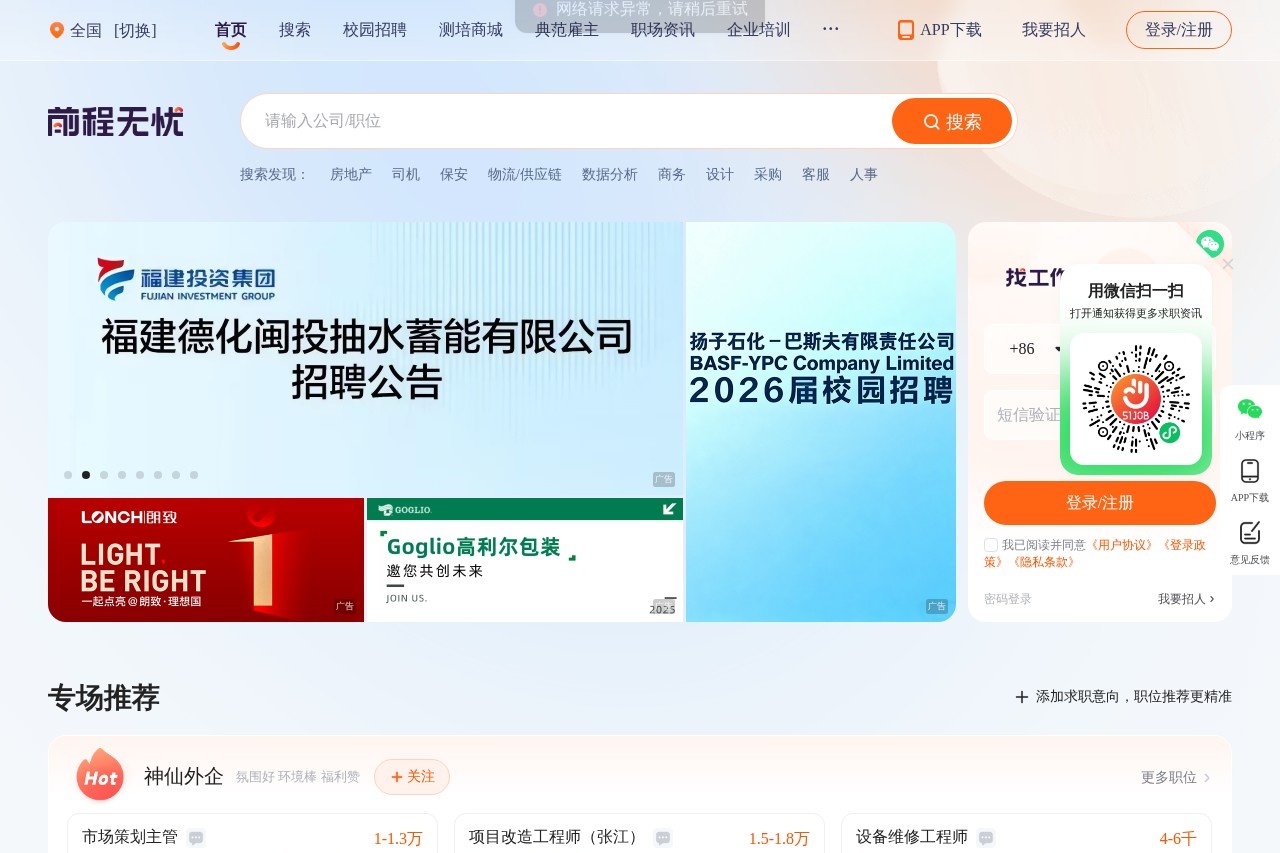Viewport: 1280px width, 853px height.
Task: Click chat icon next to 设备维修工程师
Action: point(986,838)
